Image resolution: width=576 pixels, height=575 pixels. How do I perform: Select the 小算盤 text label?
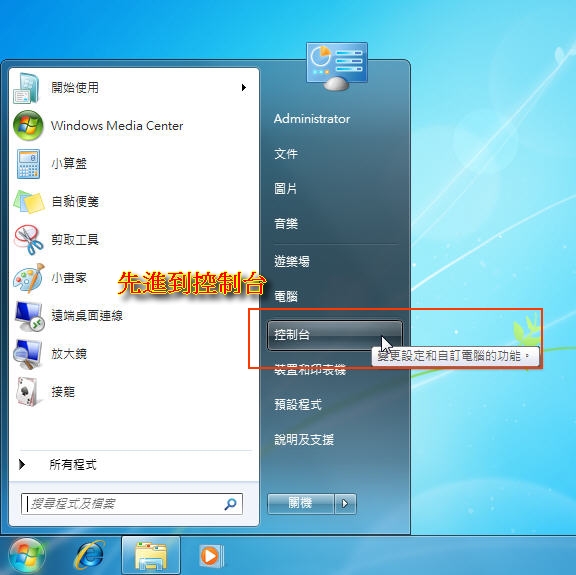click(69, 163)
